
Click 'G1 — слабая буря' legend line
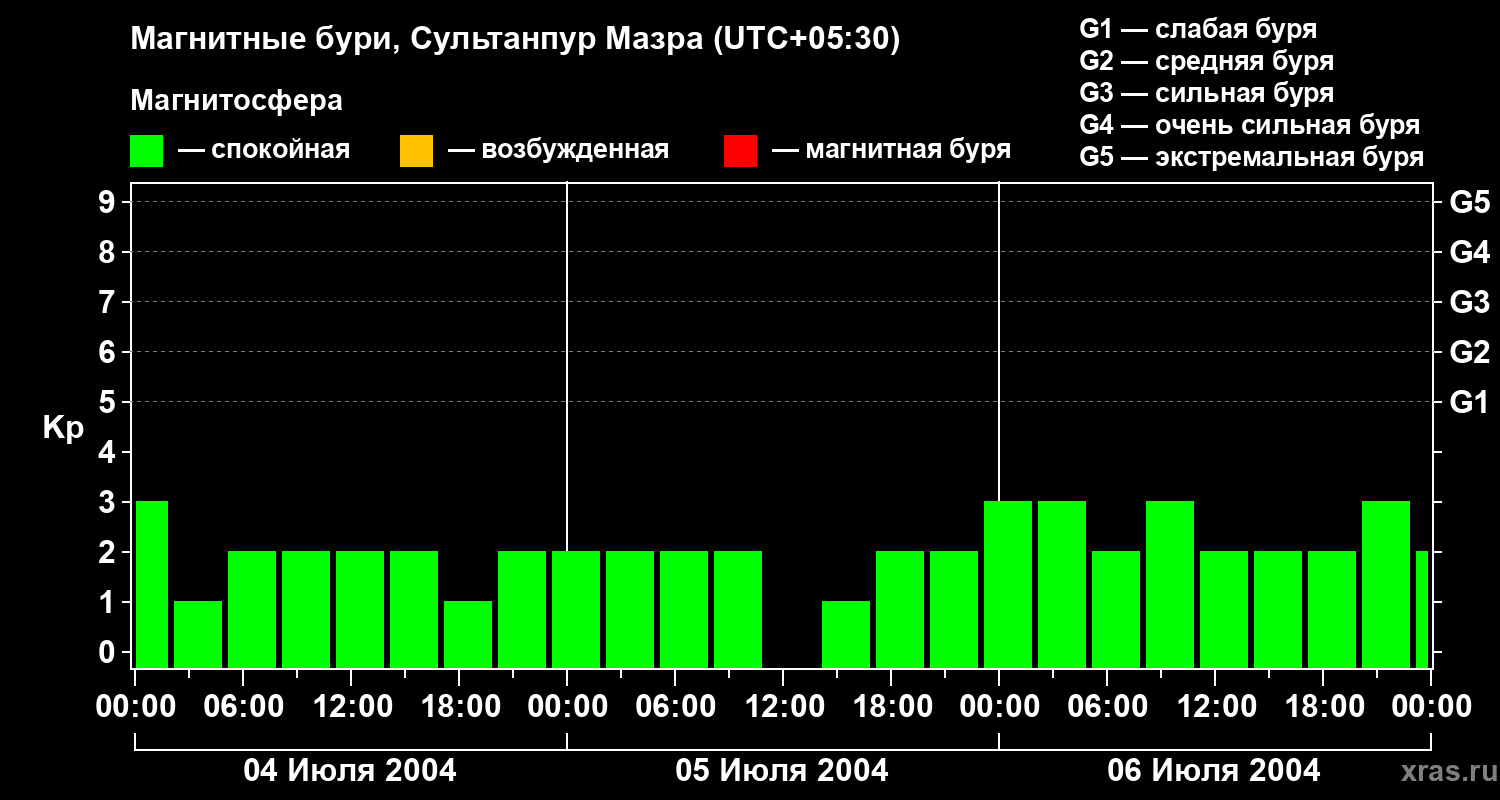click(x=1198, y=29)
